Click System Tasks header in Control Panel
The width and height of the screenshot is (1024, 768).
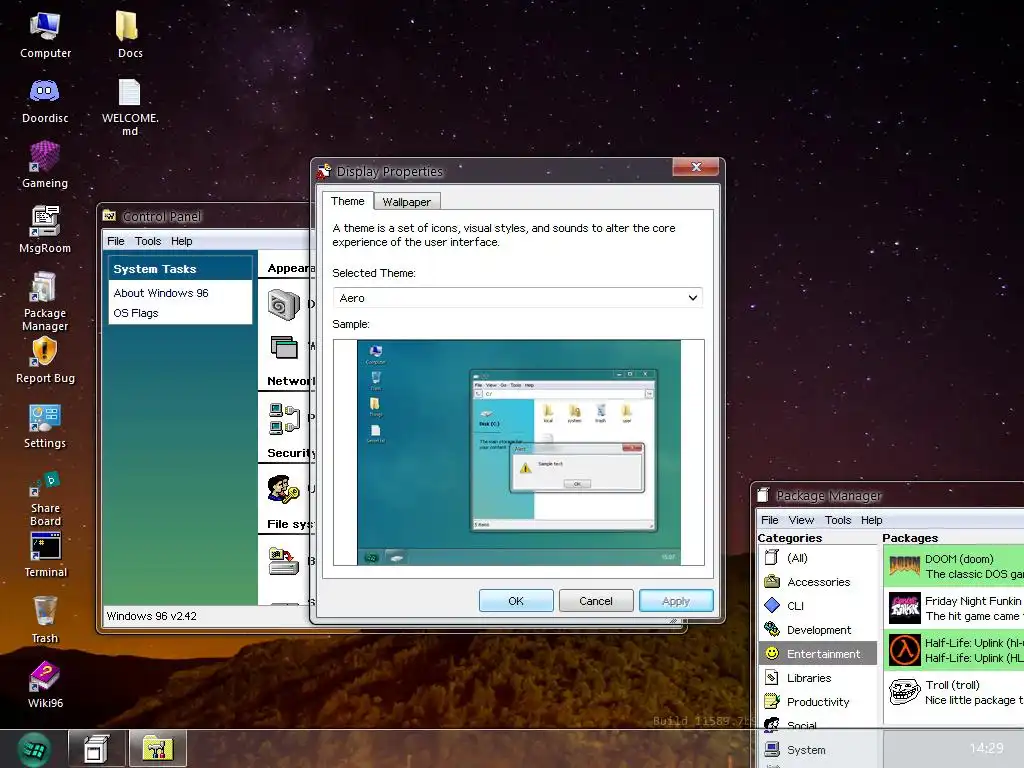(x=180, y=268)
